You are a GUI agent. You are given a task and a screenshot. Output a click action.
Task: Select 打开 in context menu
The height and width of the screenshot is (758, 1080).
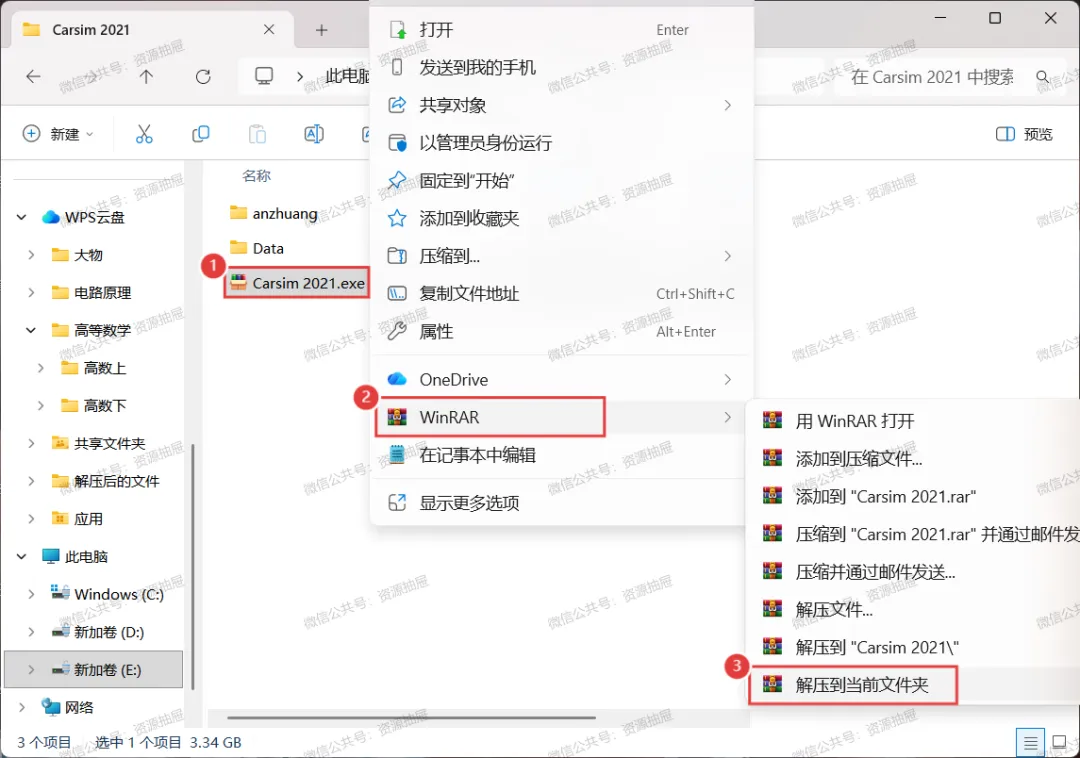click(561, 30)
